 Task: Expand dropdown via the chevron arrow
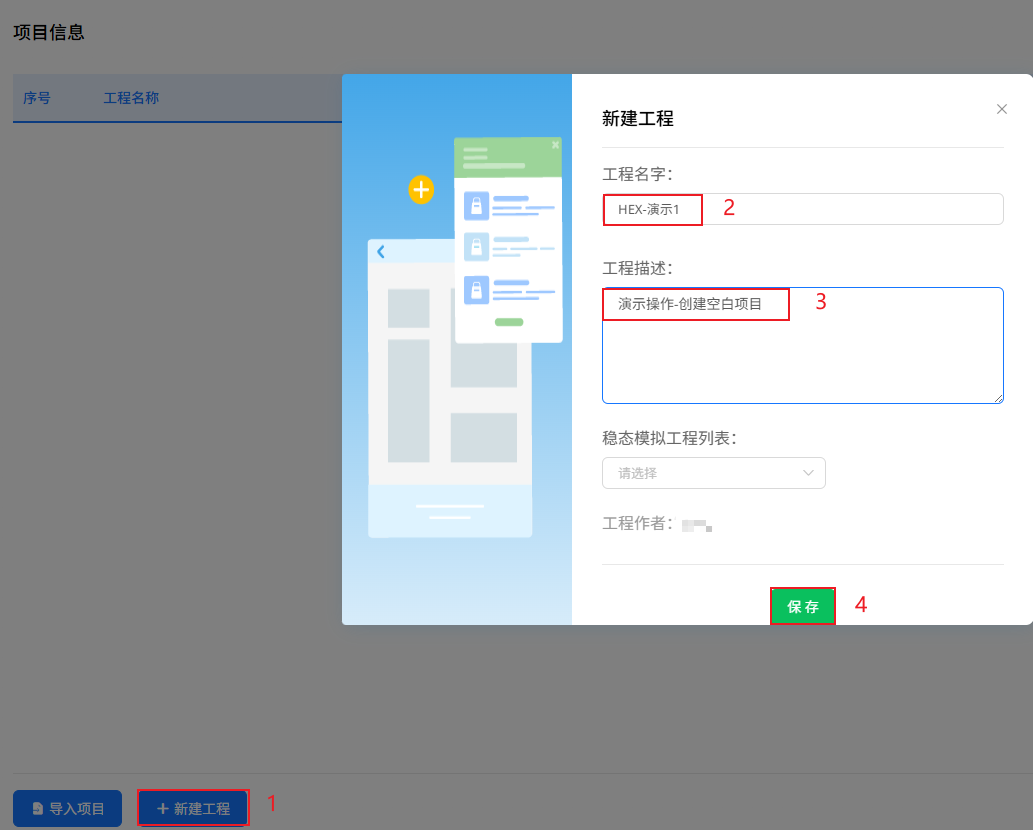(x=808, y=473)
